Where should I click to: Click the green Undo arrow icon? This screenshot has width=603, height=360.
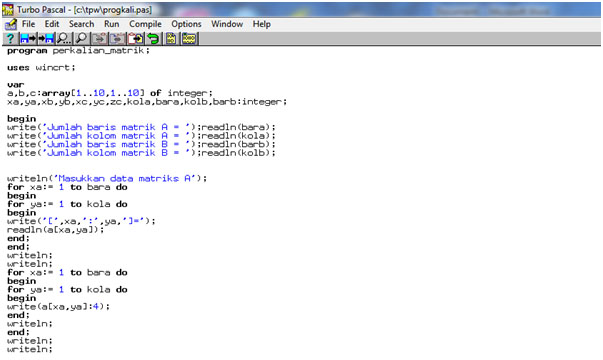tap(153, 38)
